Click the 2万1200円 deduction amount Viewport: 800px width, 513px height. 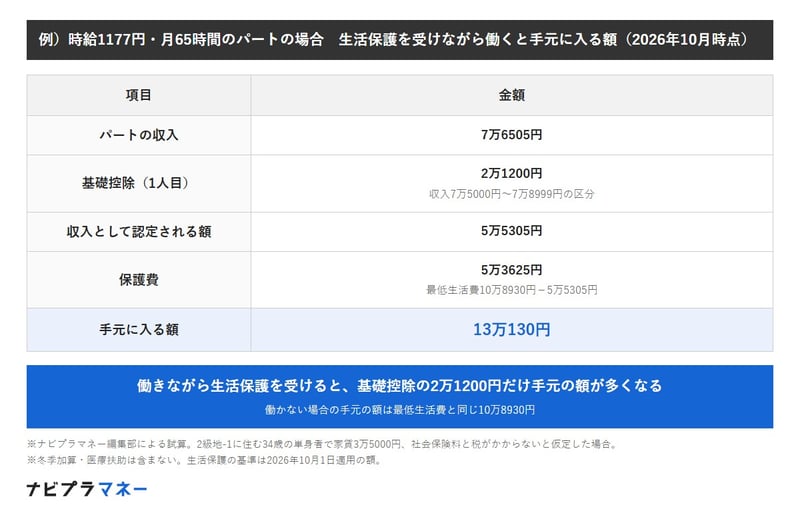[511, 174]
